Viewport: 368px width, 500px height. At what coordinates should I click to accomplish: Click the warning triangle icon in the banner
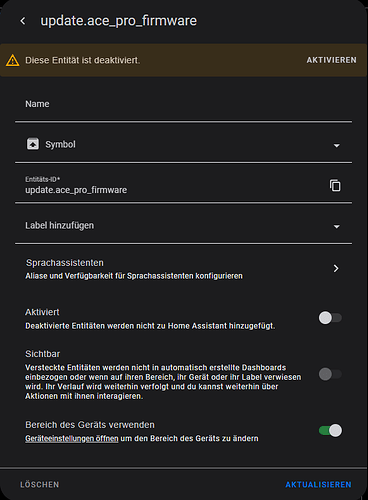(x=13, y=60)
